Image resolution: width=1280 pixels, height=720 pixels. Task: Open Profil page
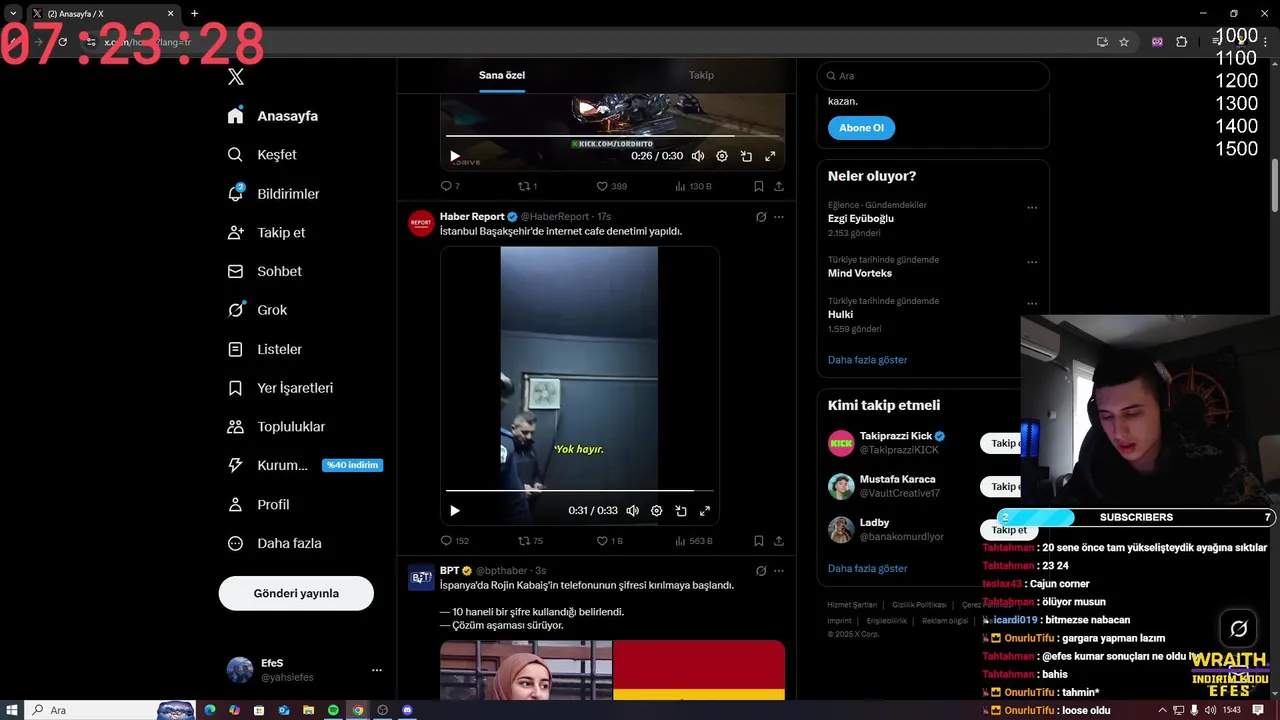[x=258, y=505]
